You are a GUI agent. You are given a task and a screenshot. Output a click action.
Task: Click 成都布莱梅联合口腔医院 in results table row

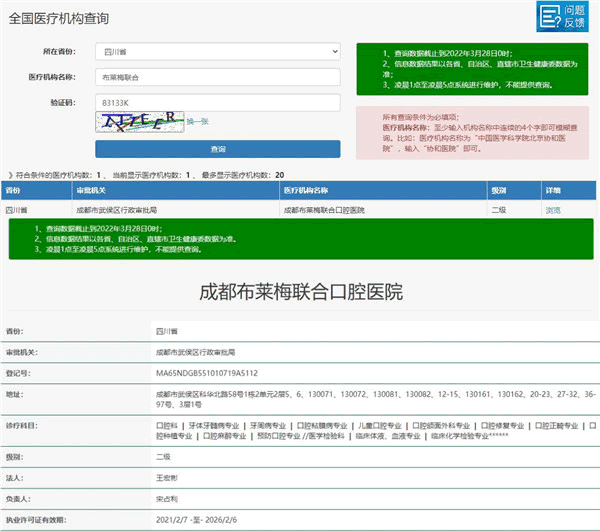click(x=324, y=210)
